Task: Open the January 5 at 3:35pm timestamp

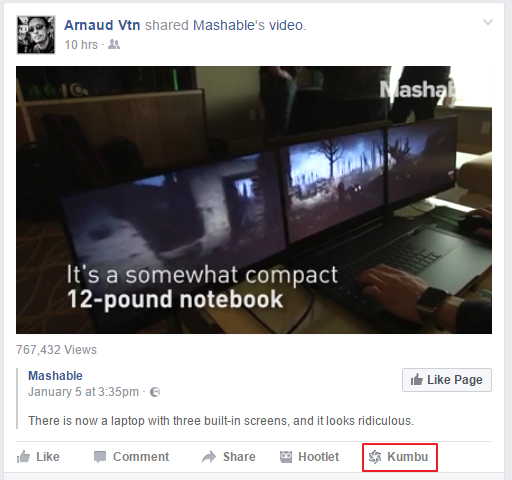Action: coord(83,392)
